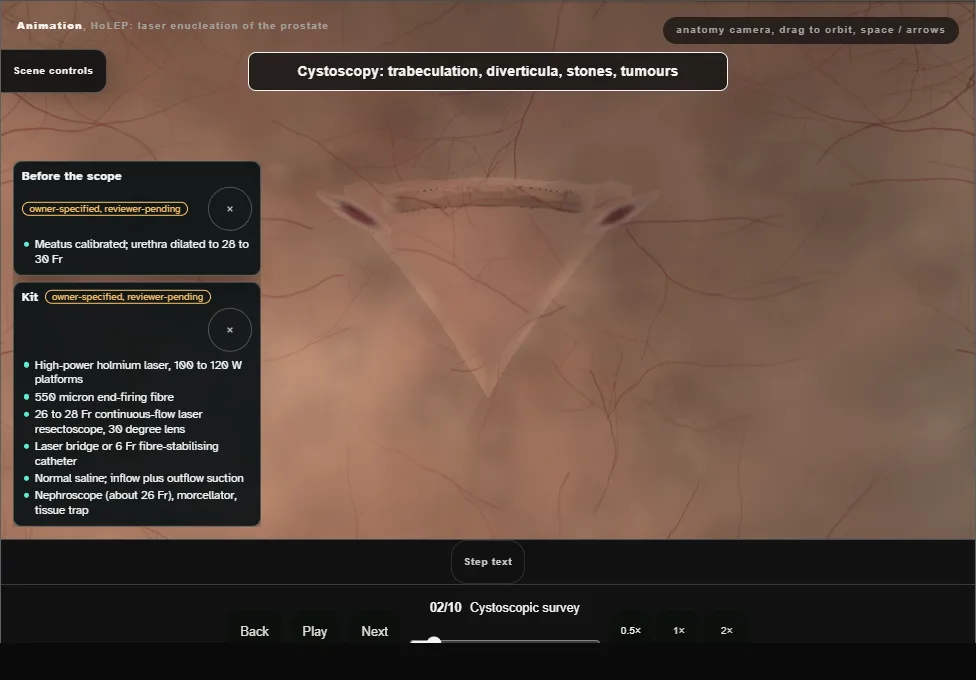
Task: Select the 550 micron end-firing fibre item
Action: click(104, 397)
